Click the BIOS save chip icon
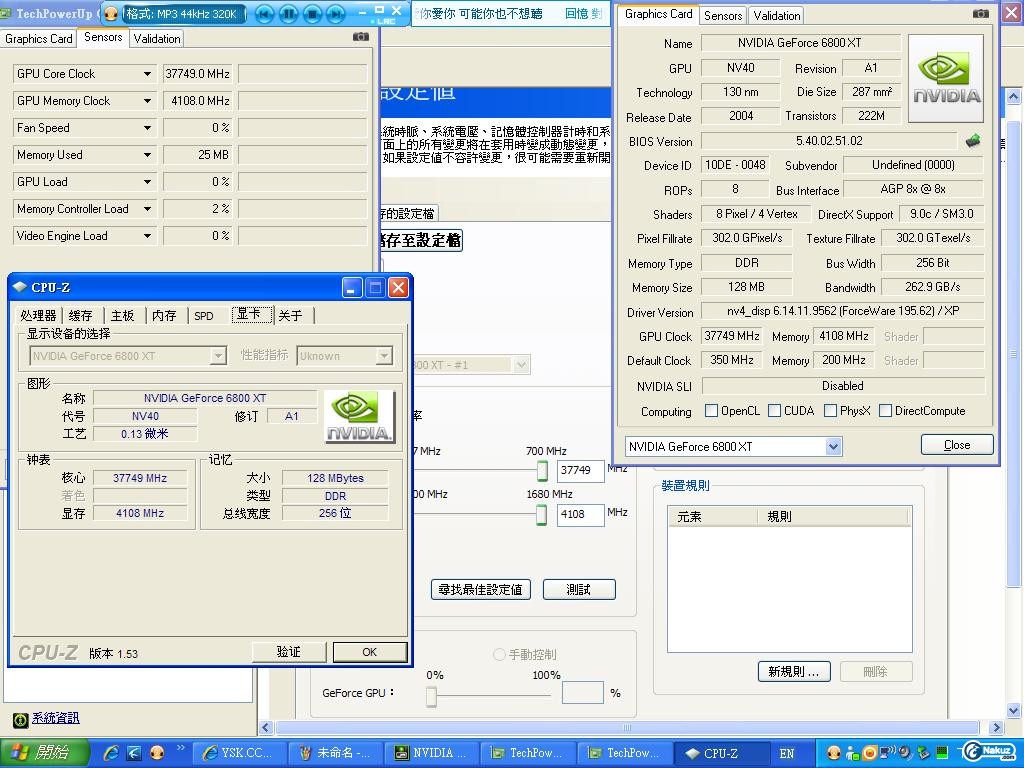 click(x=972, y=141)
